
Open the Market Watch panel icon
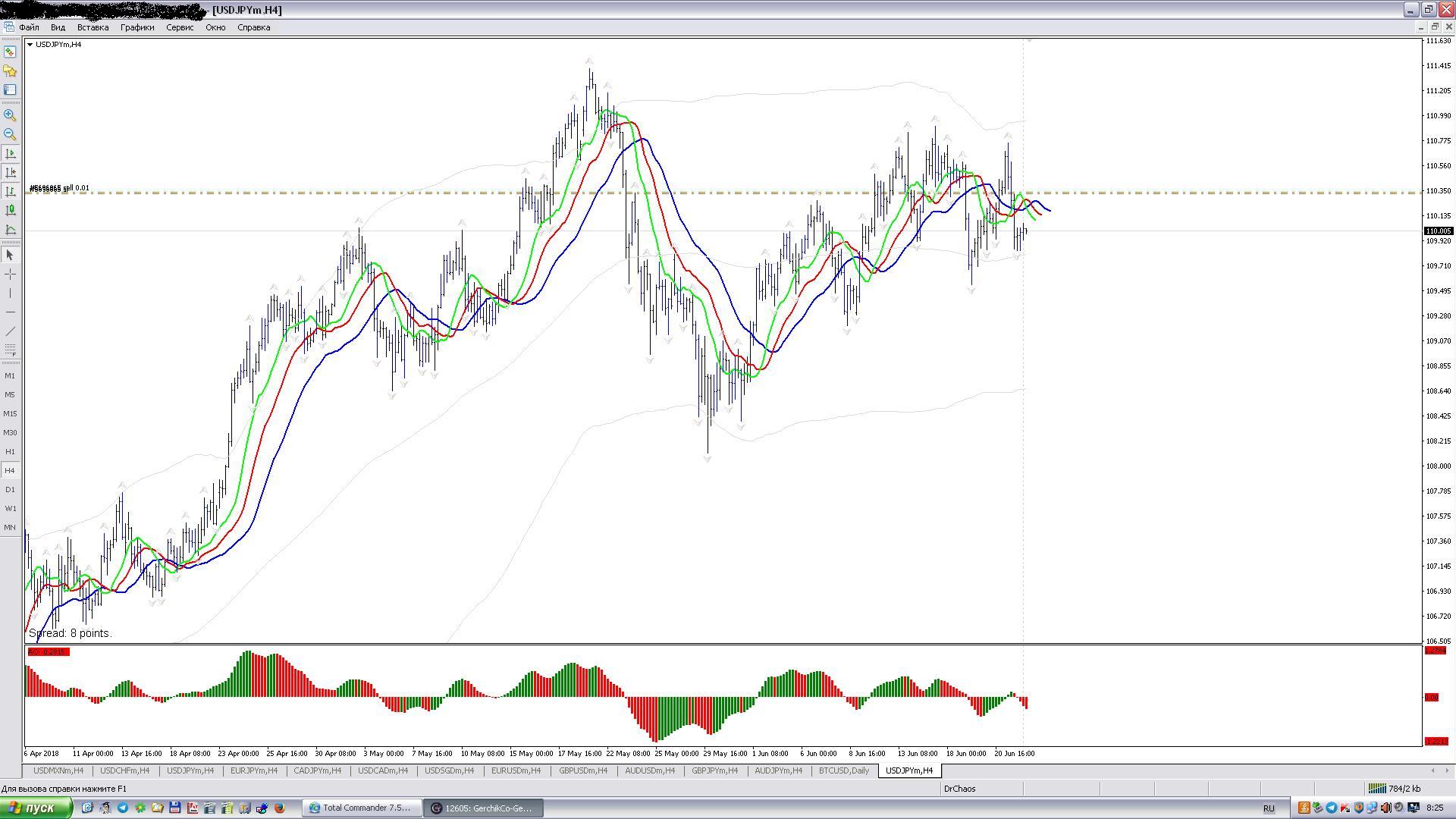point(10,52)
